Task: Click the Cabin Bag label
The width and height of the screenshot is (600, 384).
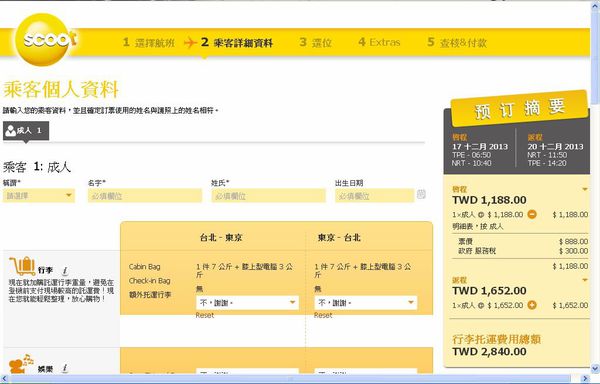Action: pos(144,267)
